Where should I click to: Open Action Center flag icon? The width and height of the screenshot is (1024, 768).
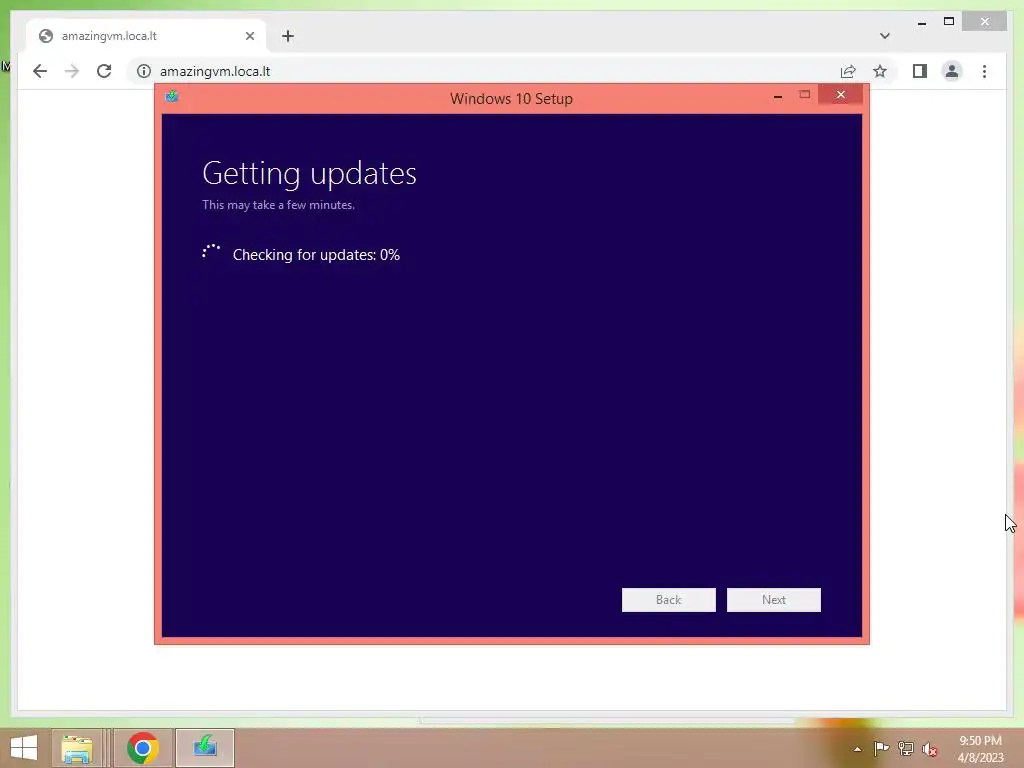881,748
